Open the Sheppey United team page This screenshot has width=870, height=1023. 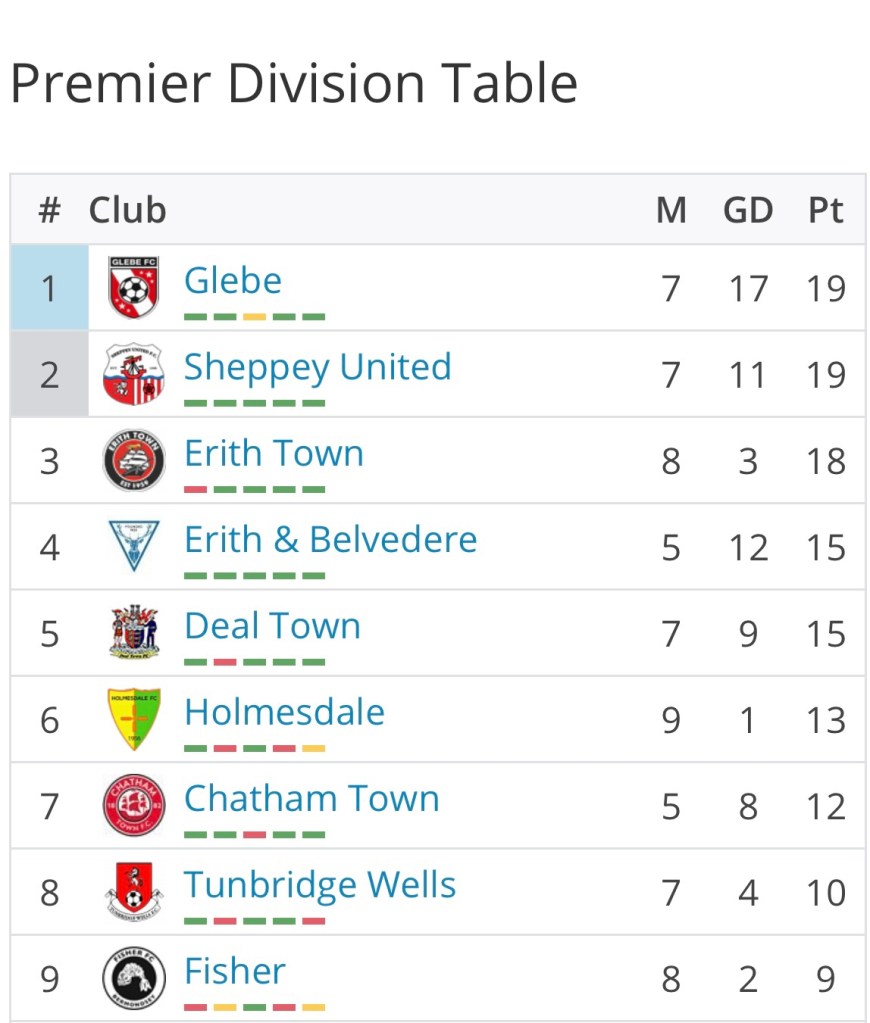[317, 367]
